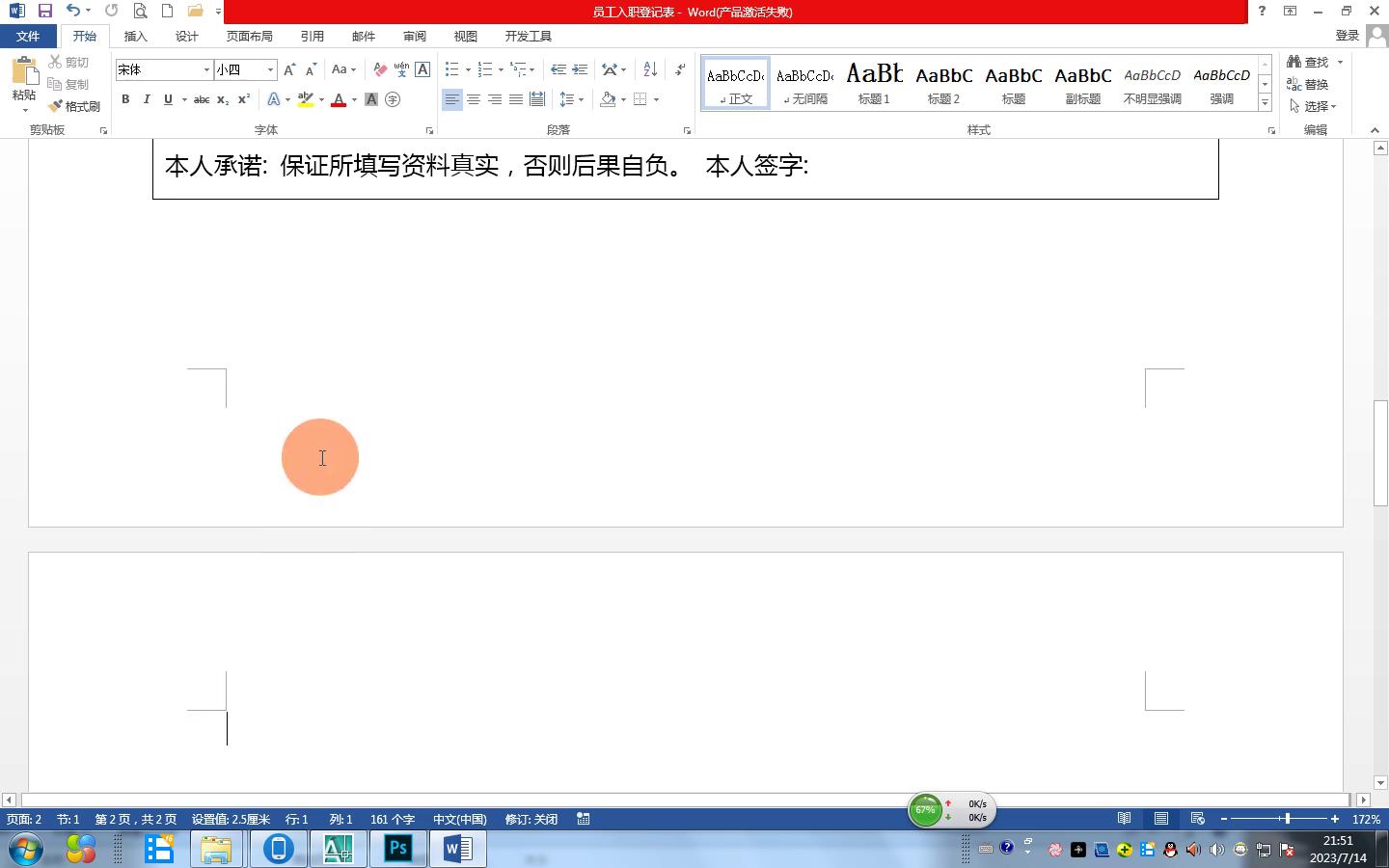The image size is (1389, 868).
Task: Click the superscript button
Action: [244, 99]
